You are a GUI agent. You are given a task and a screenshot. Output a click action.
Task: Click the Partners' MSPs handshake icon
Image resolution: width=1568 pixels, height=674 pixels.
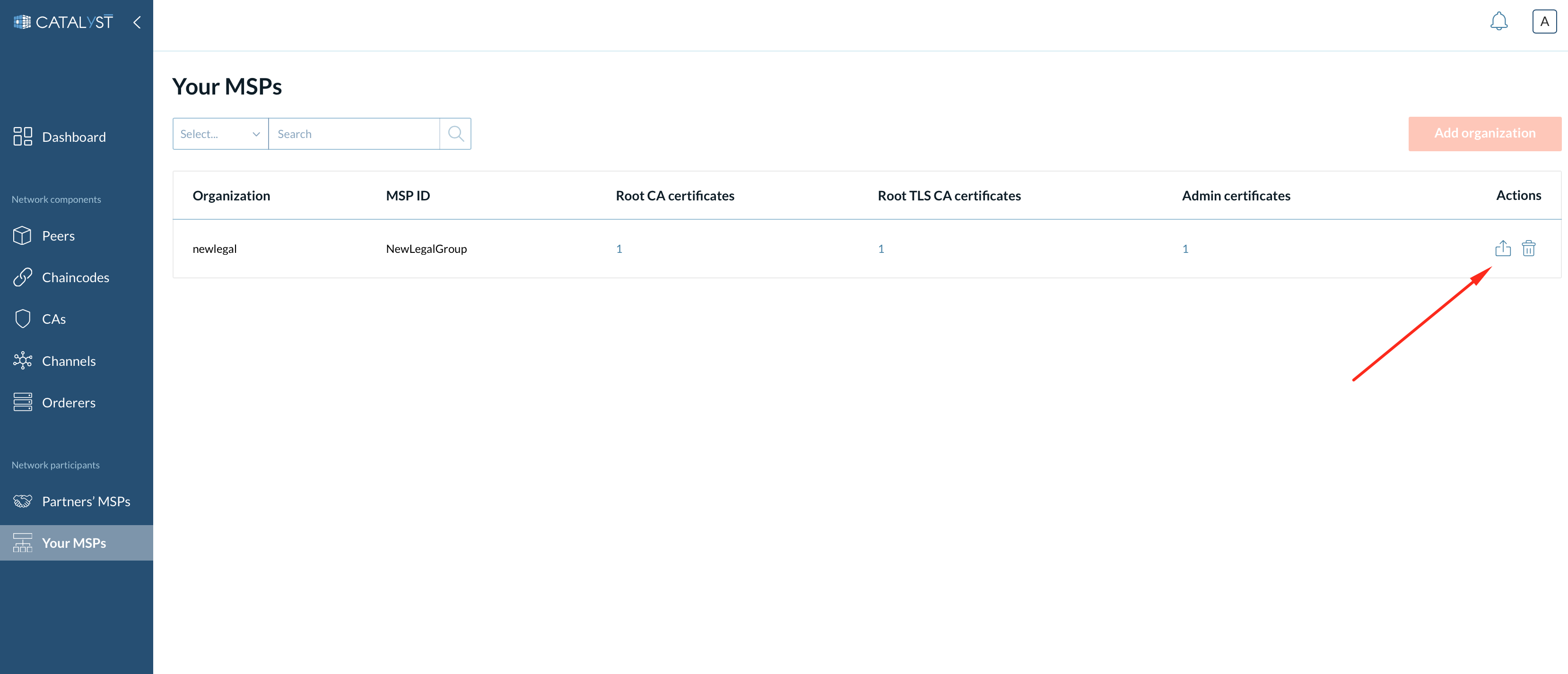(23, 501)
